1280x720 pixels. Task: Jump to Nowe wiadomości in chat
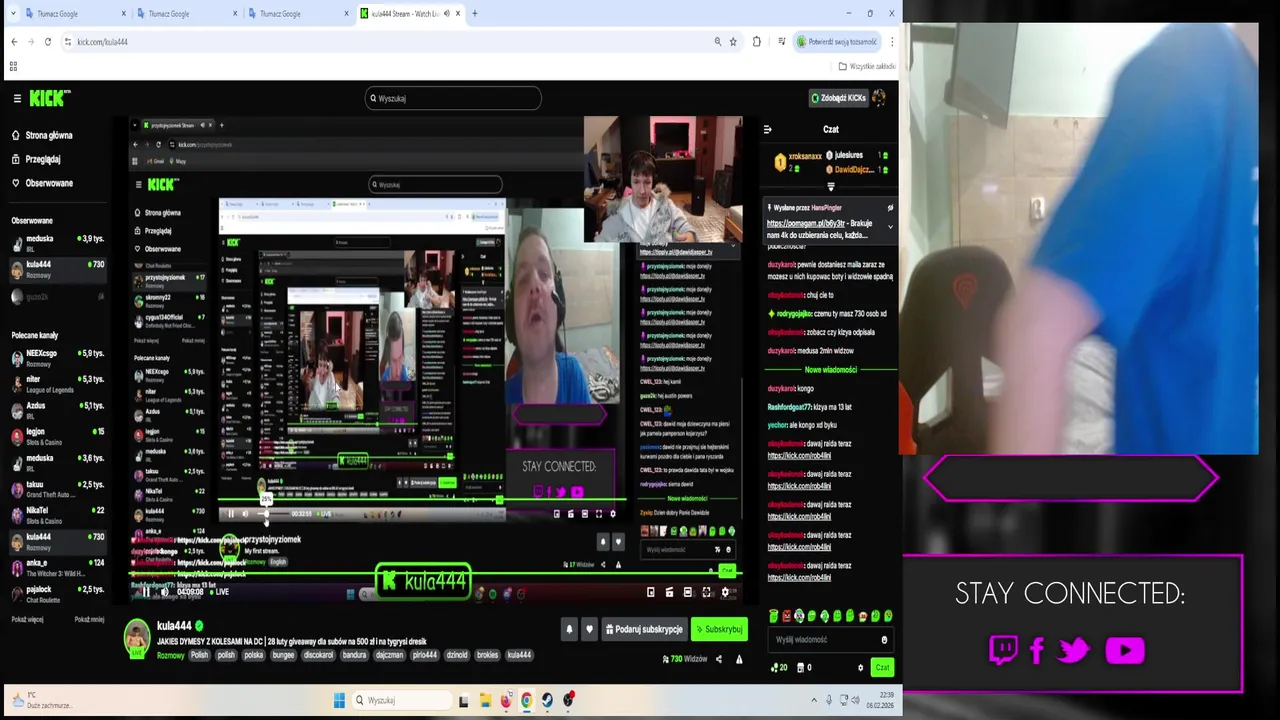(830, 369)
